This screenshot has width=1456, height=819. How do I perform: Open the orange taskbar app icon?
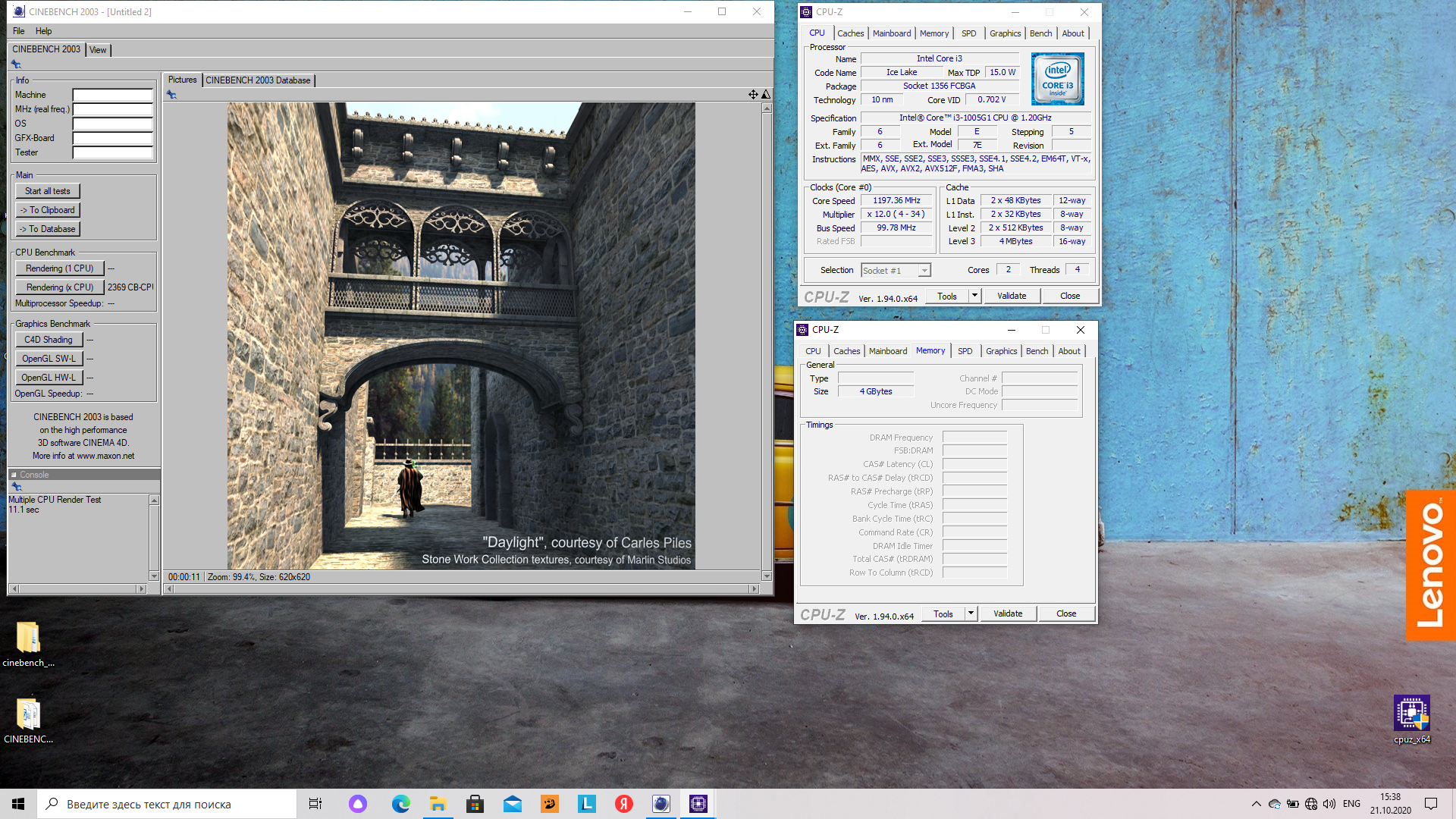pyautogui.click(x=549, y=804)
